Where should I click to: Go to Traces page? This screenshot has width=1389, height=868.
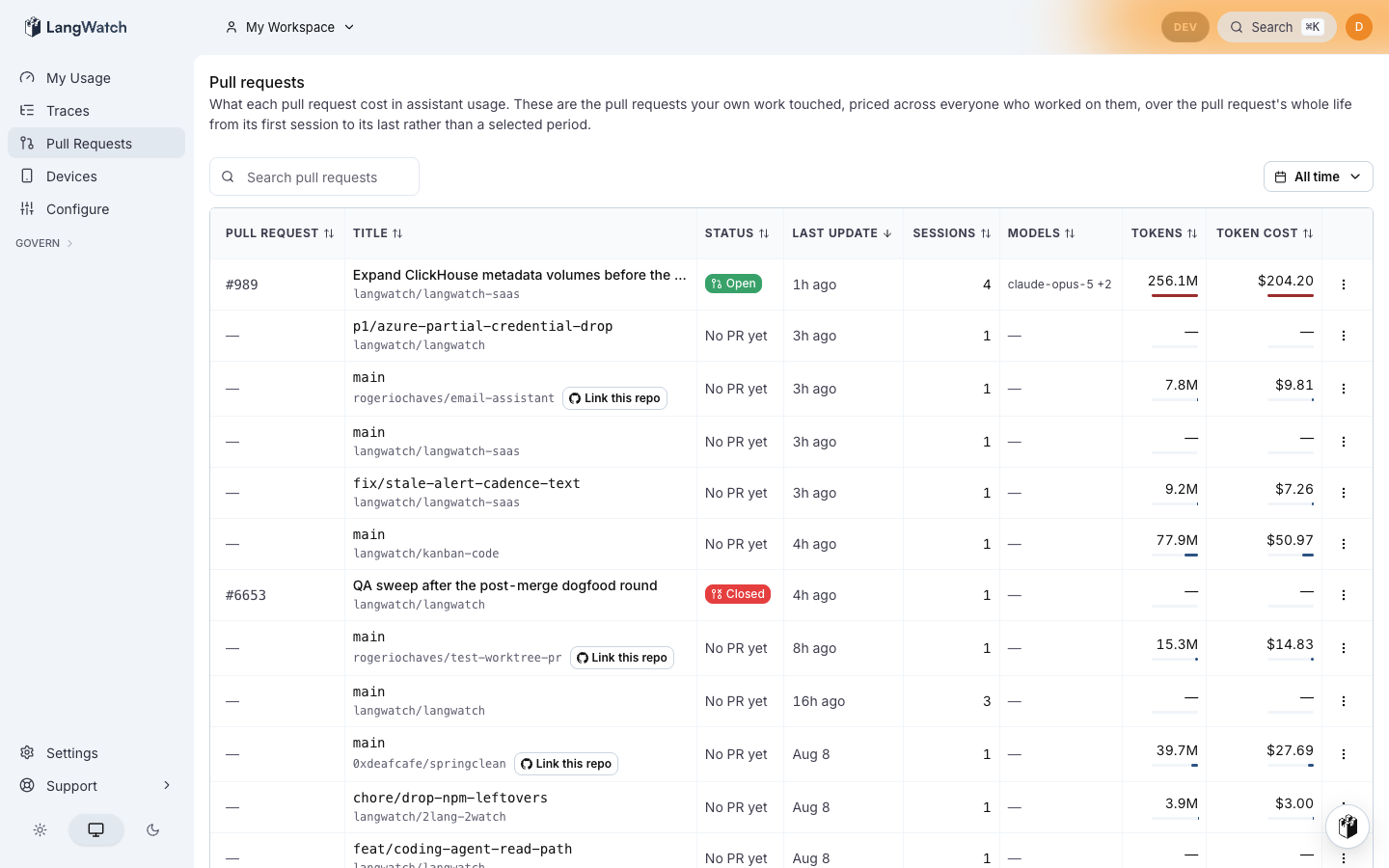(96, 111)
